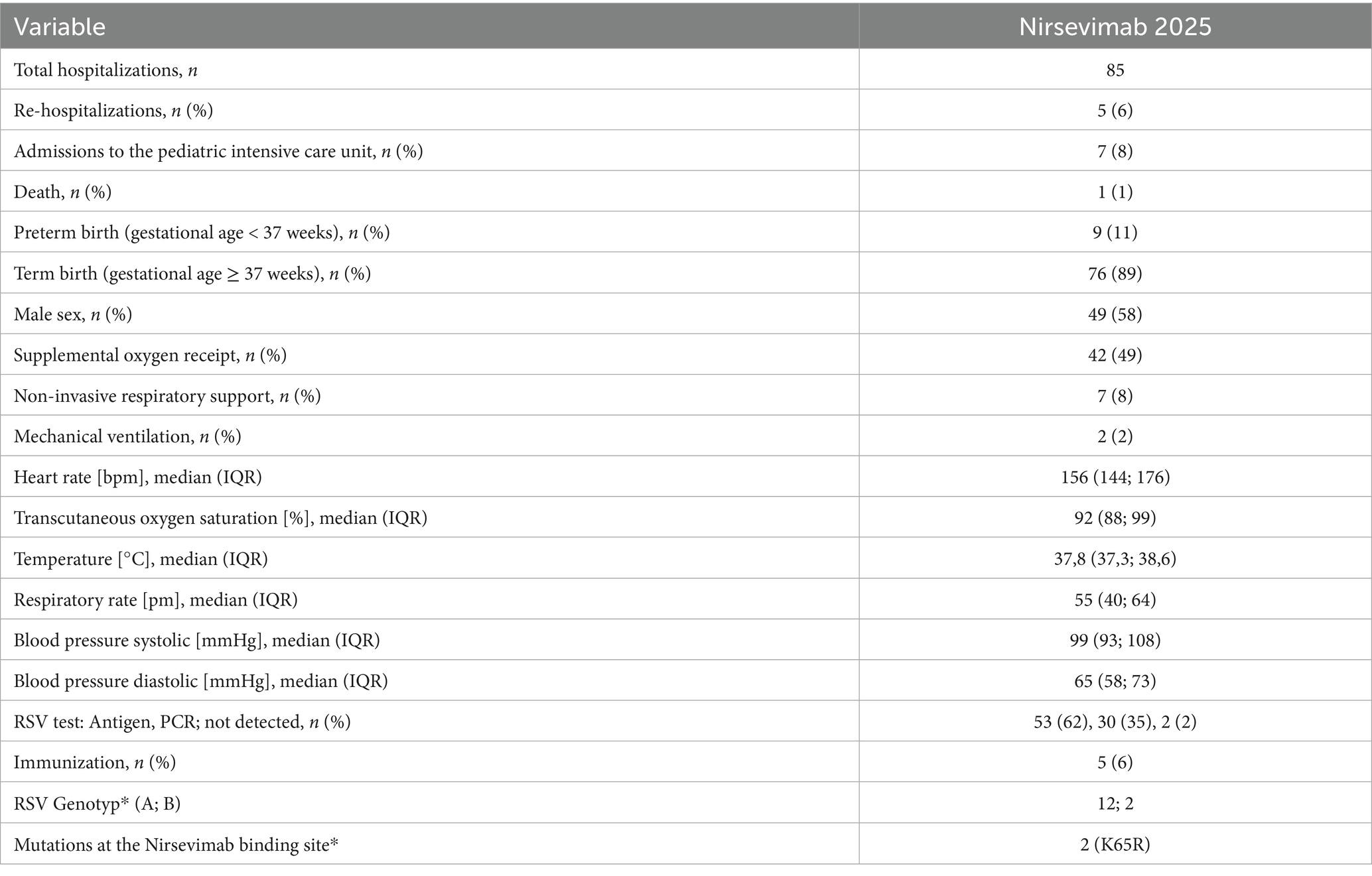Select the term birth value 76 (89)
1372x876 pixels.
[1115, 273]
